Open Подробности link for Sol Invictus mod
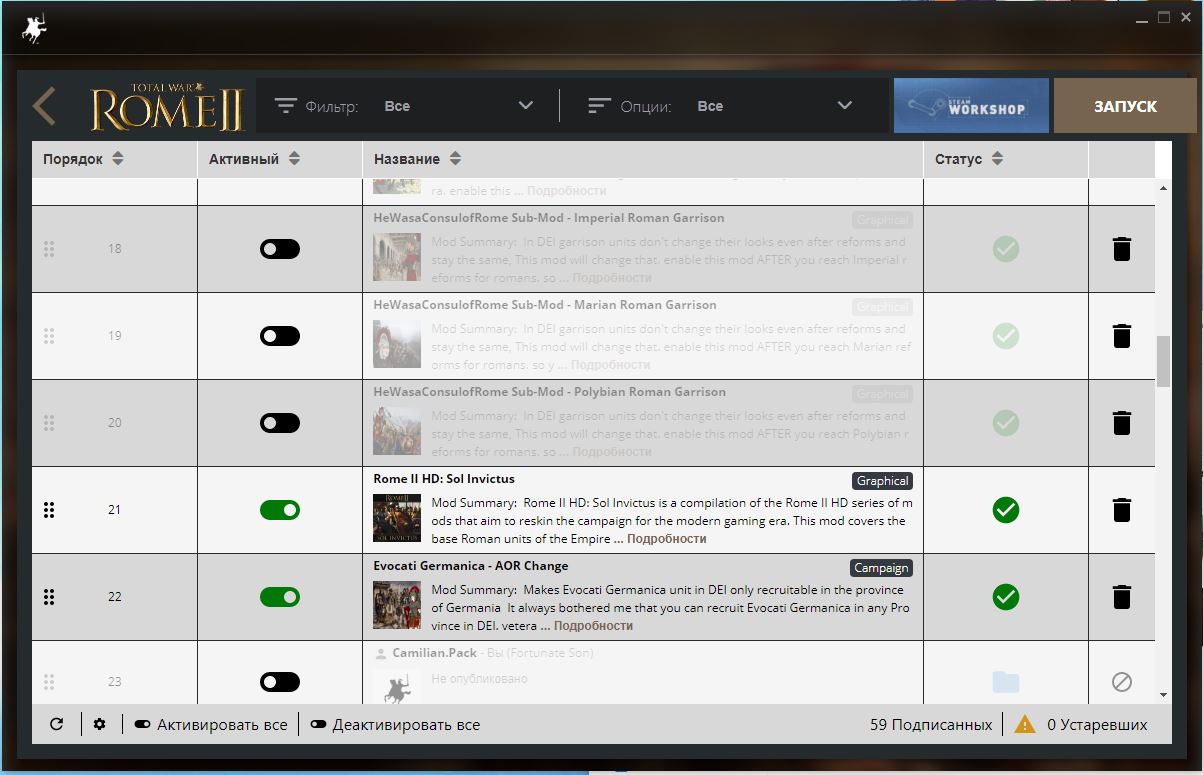The width and height of the screenshot is (1203, 775). pos(666,539)
